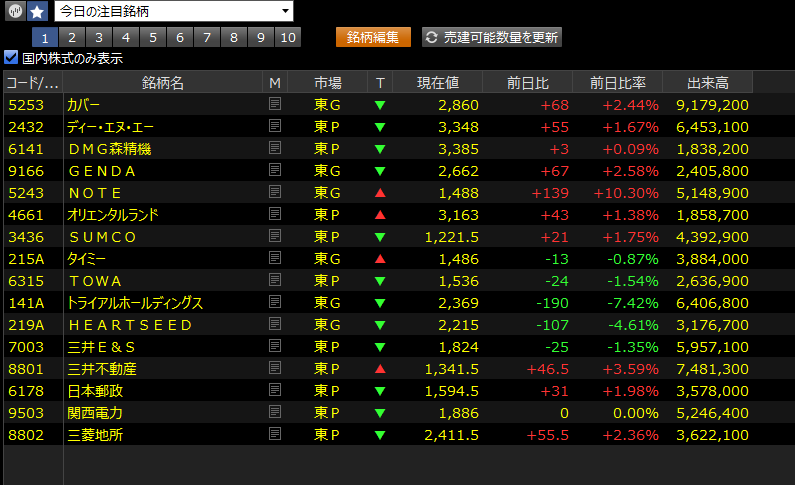Select the TOWA stock name

[x=95, y=281]
